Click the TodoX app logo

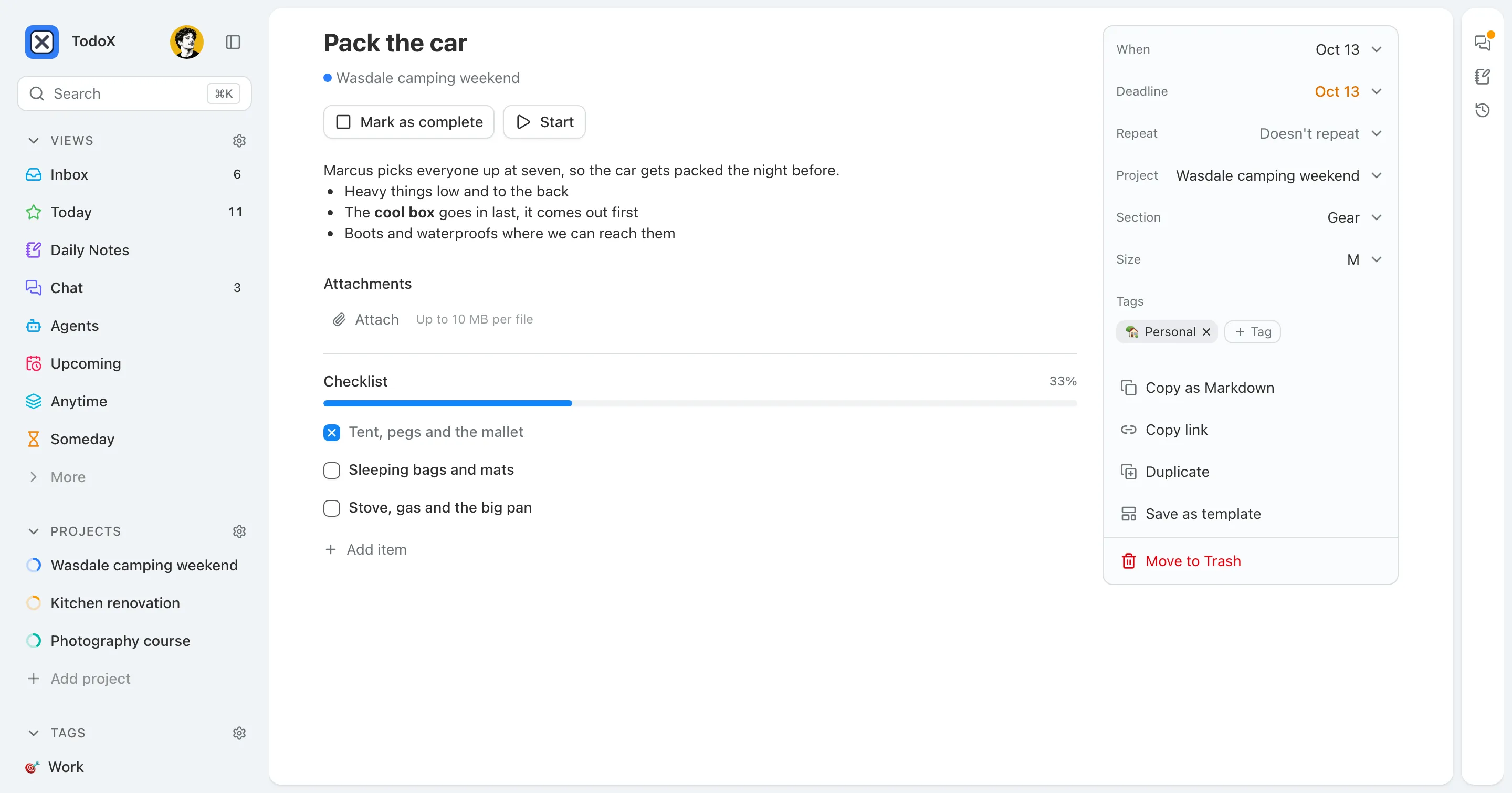[x=41, y=41]
